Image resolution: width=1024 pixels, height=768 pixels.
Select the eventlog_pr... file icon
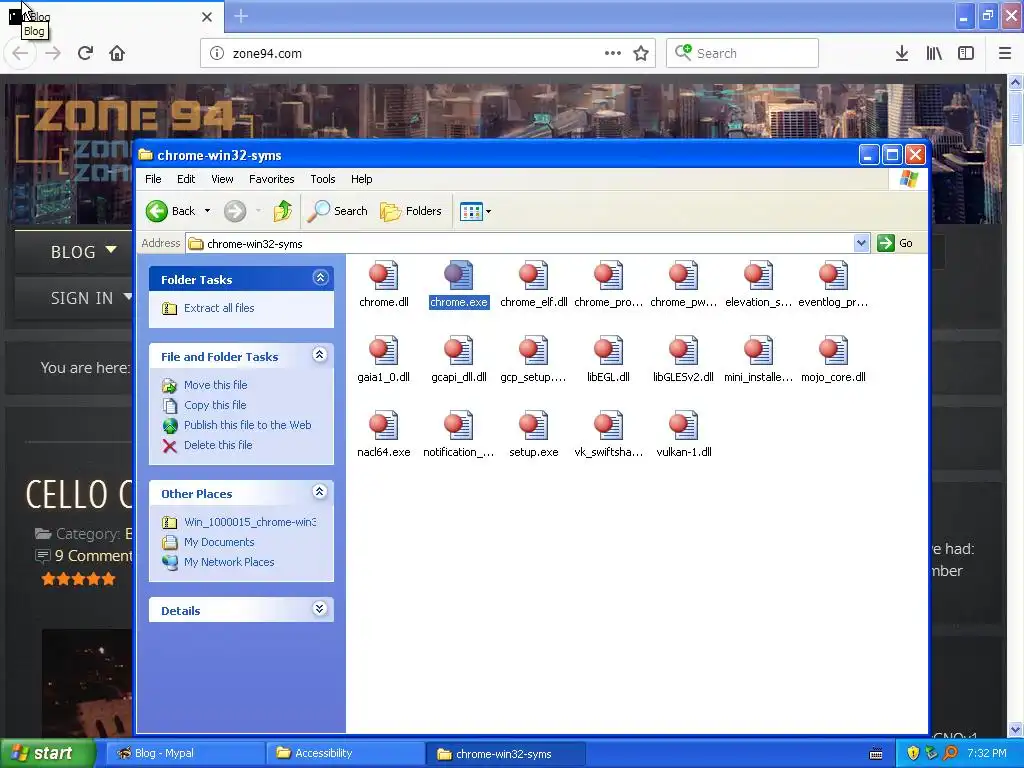[833, 275]
